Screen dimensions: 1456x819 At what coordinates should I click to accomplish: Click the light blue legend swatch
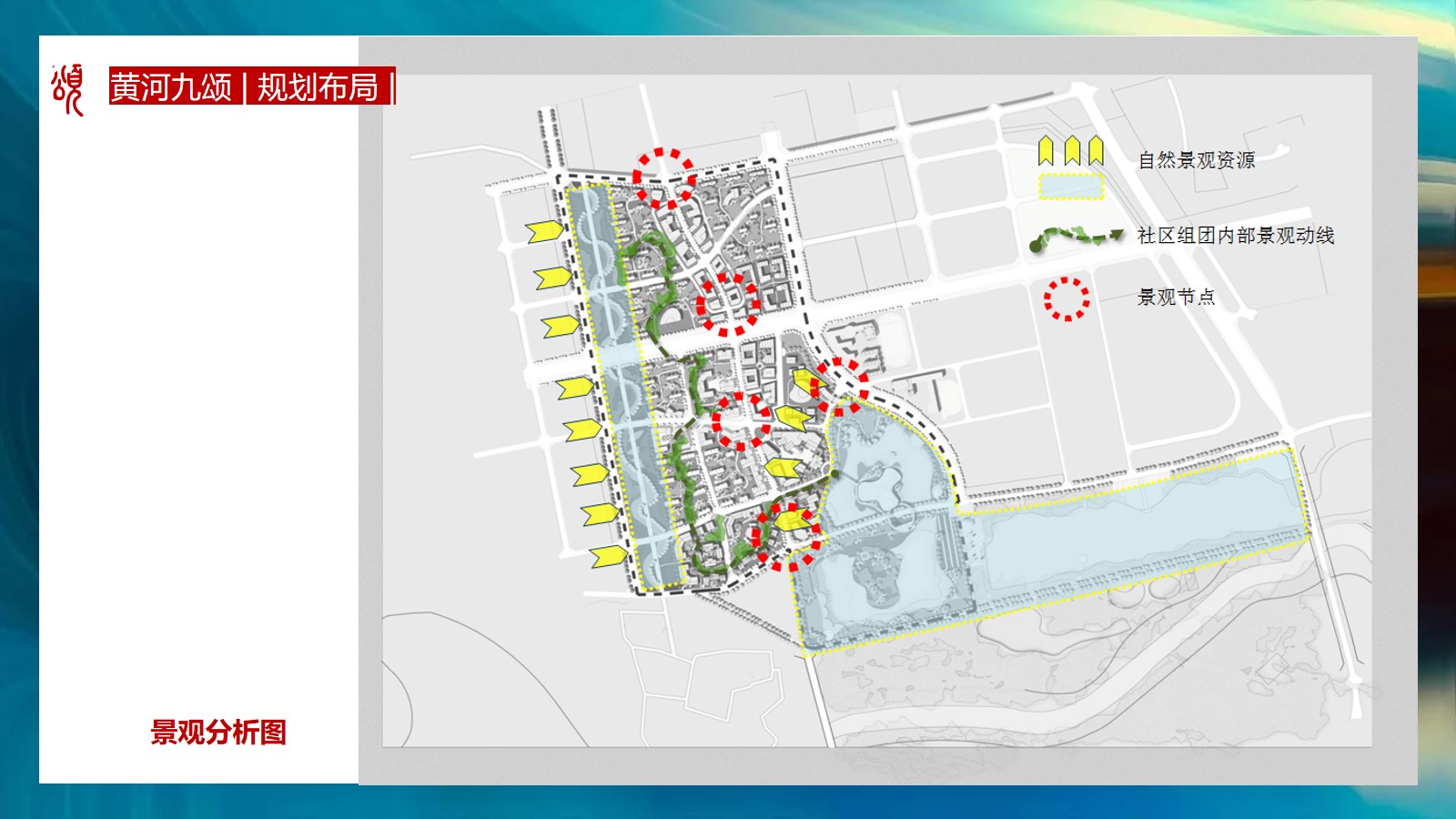click(x=1071, y=187)
